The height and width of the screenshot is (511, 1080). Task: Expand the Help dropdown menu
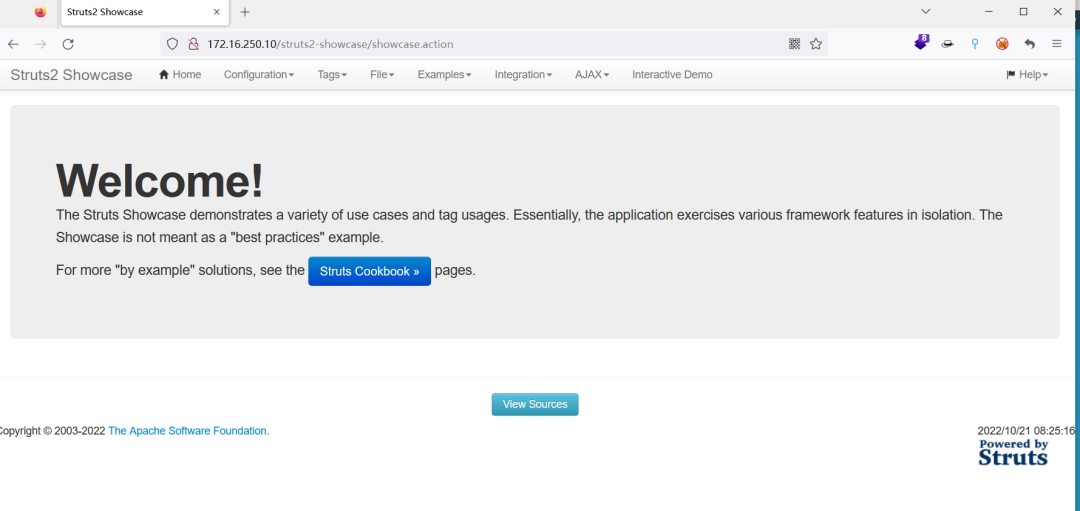click(1027, 74)
